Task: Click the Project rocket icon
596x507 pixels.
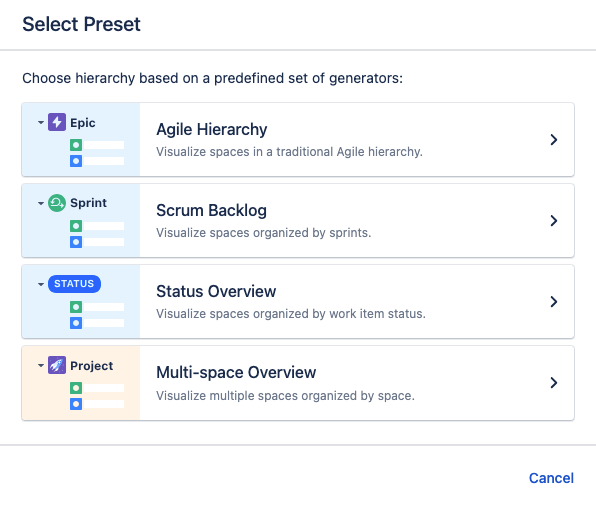Action: pos(57,365)
